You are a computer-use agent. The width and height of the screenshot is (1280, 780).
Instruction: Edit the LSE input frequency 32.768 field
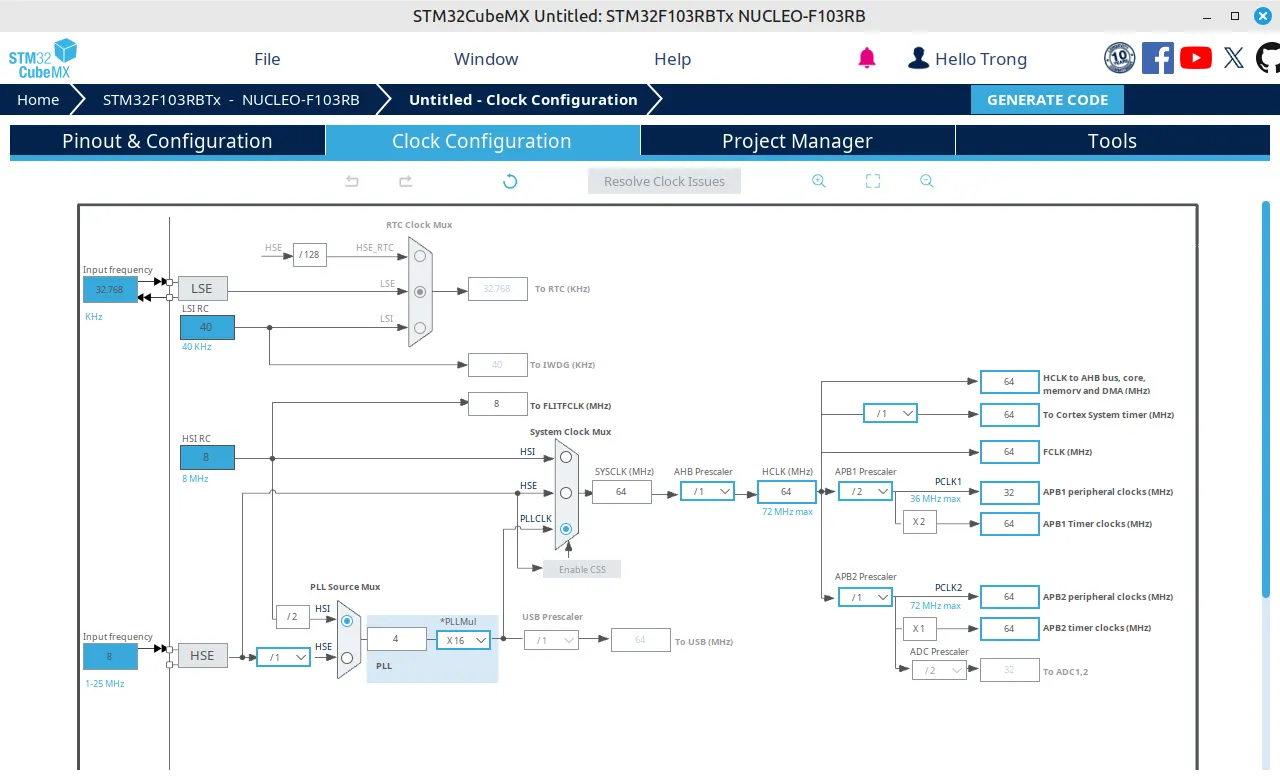pyautogui.click(x=110, y=289)
